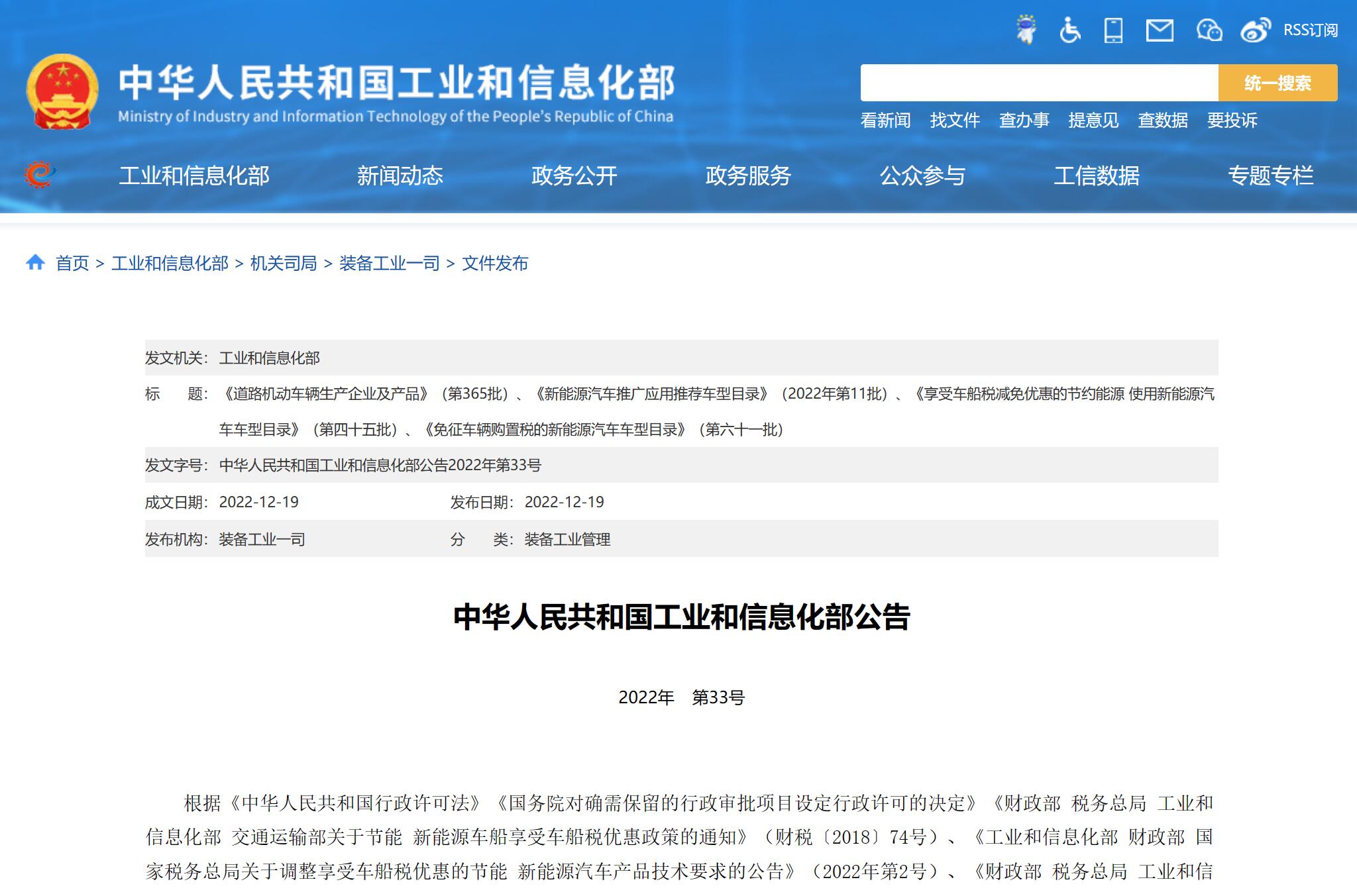Click the announcement heading 中华人民共和国工业和信息化部公告
Viewport: 1357px width, 896px height.
pyautogui.click(x=682, y=617)
